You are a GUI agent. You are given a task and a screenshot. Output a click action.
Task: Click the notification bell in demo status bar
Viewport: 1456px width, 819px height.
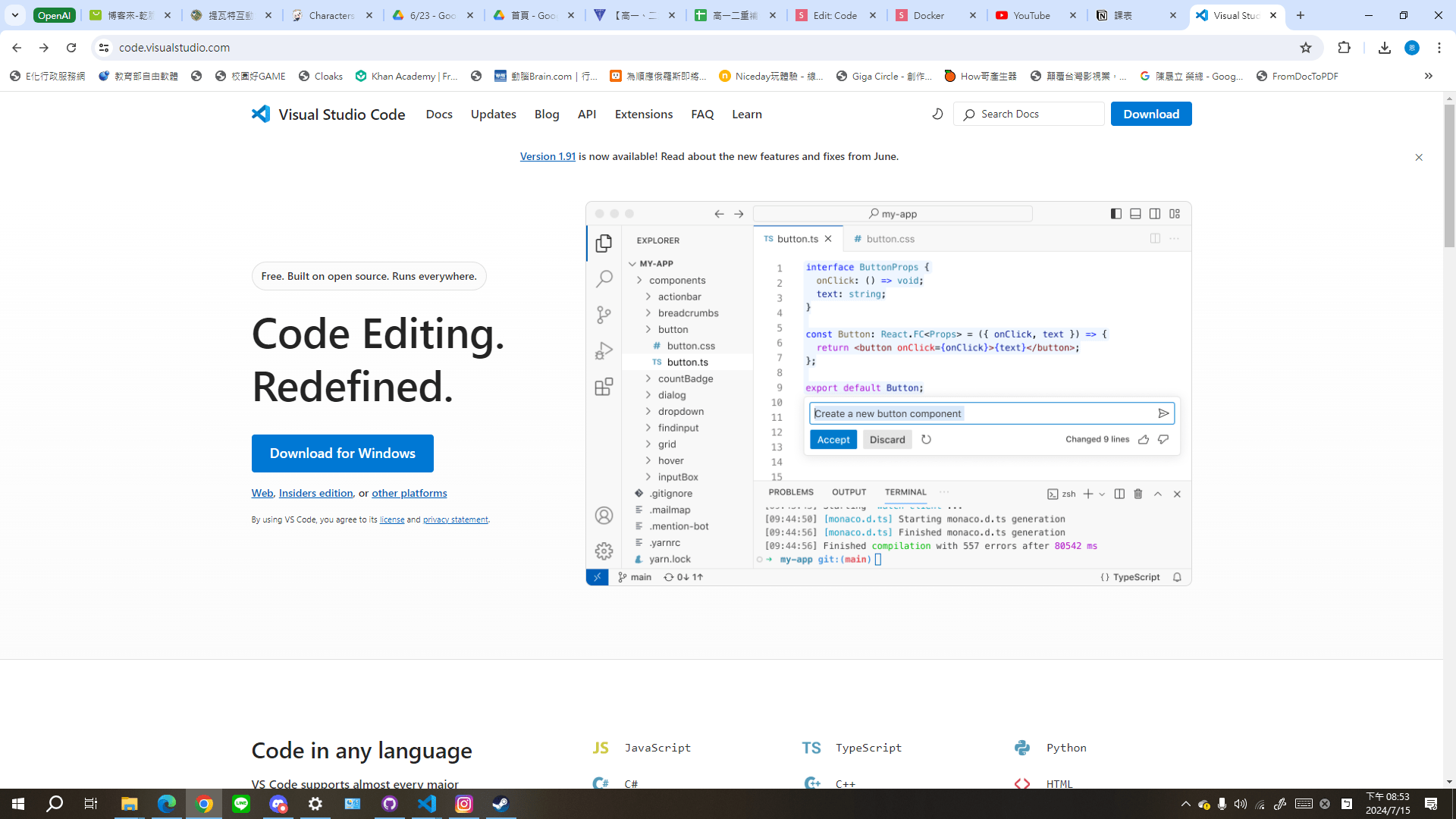coord(1177,577)
